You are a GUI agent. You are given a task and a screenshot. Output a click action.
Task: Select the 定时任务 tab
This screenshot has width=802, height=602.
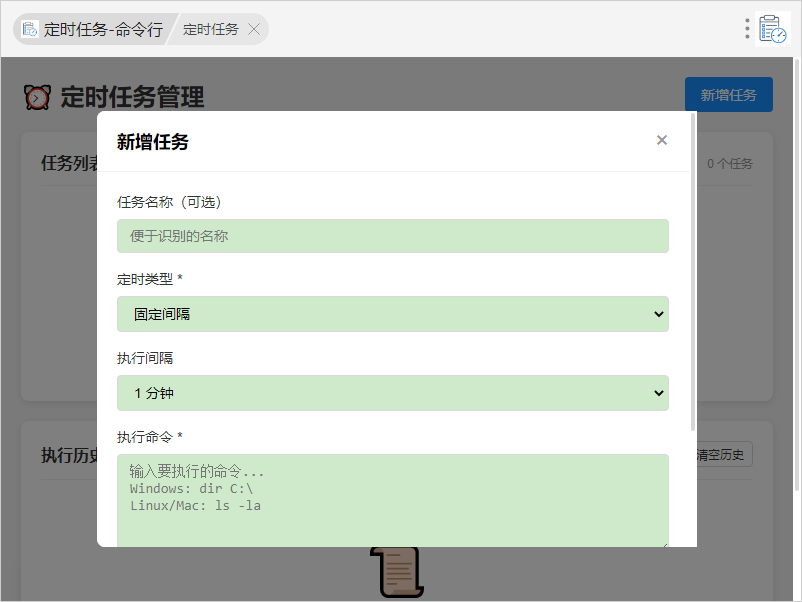pos(211,29)
